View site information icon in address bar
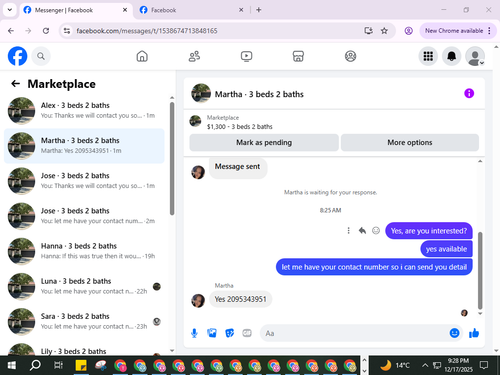This screenshot has width=500, height=375. 67,31
